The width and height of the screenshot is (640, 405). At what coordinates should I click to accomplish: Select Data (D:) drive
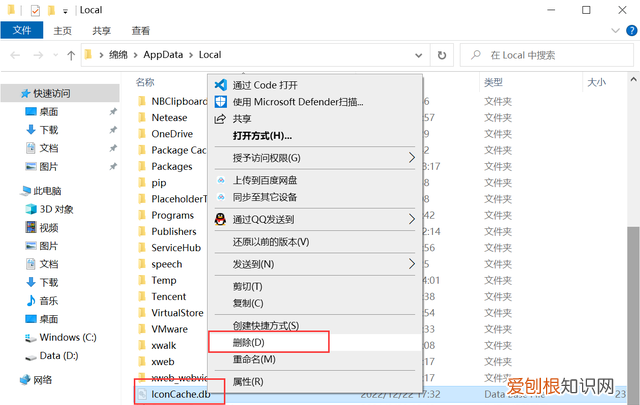(x=52, y=356)
